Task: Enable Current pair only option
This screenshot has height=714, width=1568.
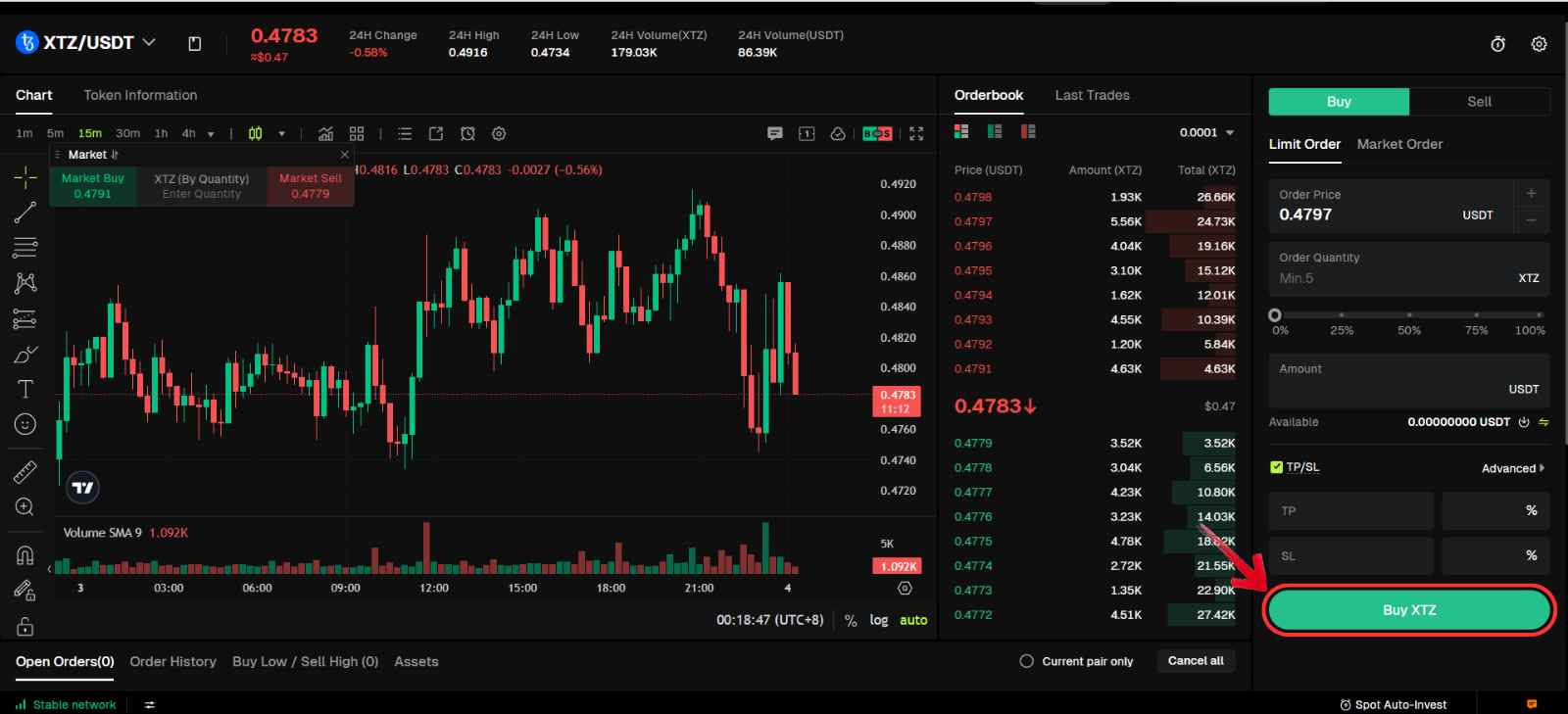Action: point(1026,661)
